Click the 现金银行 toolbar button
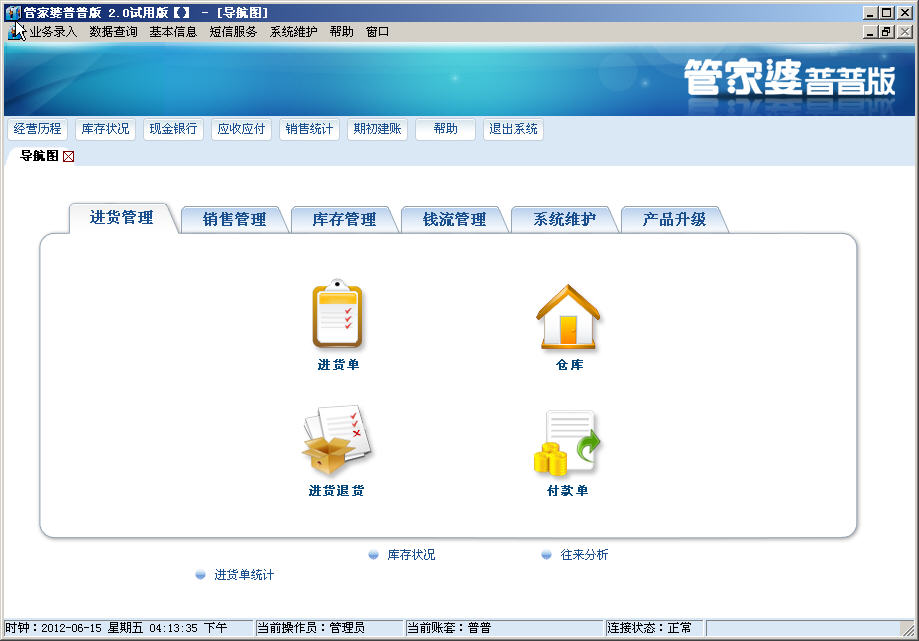The height and width of the screenshot is (641, 919). [173, 129]
